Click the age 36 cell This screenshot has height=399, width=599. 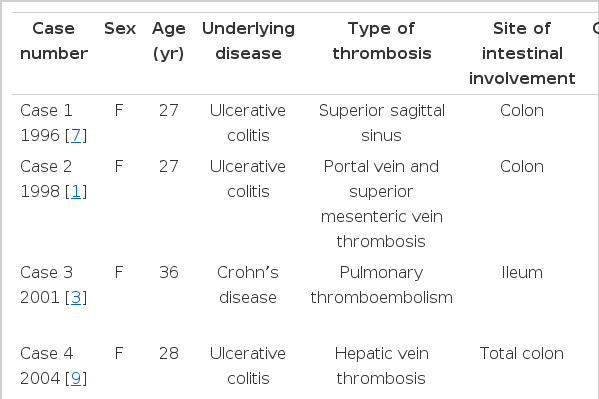(x=169, y=272)
